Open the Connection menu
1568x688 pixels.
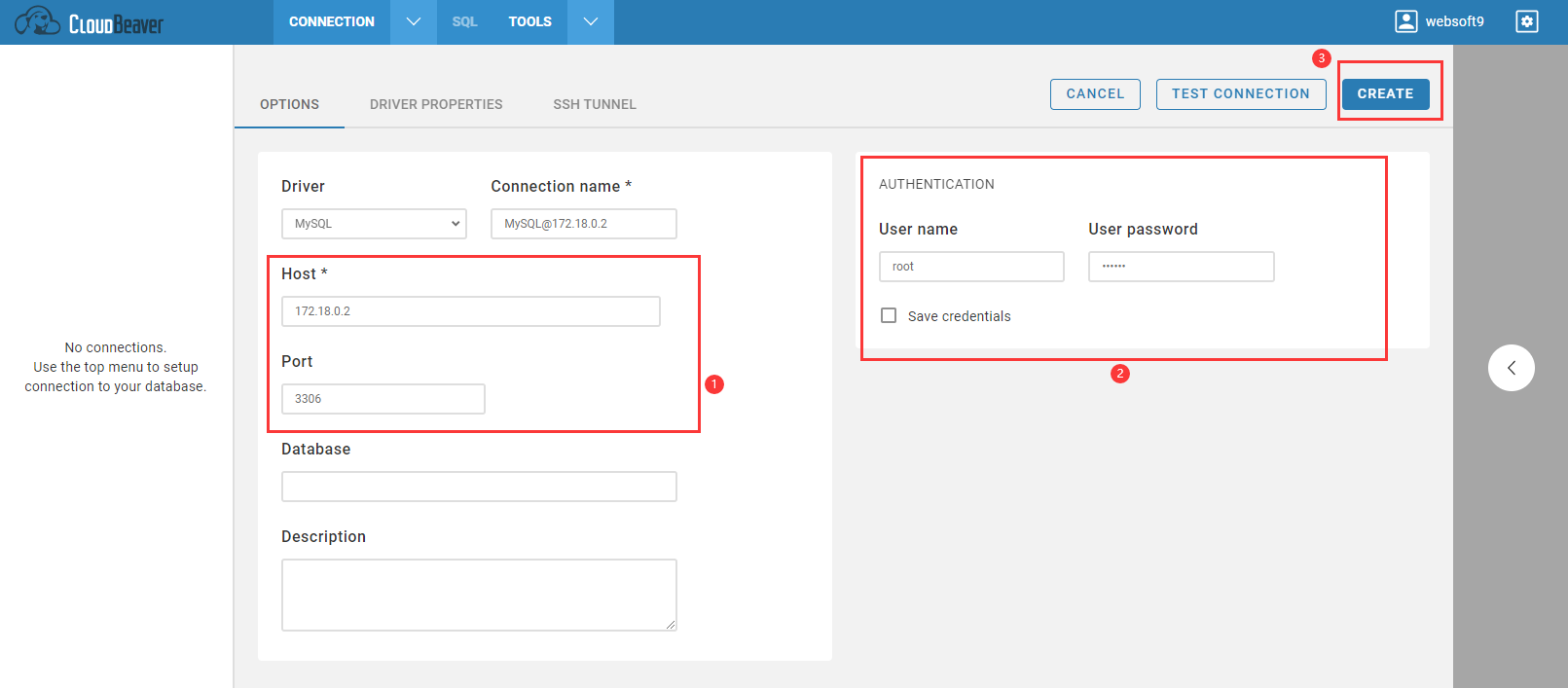331,21
